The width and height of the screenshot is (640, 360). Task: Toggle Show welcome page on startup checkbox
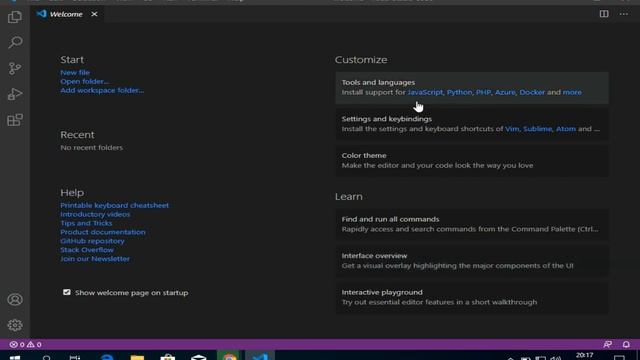click(x=67, y=292)
